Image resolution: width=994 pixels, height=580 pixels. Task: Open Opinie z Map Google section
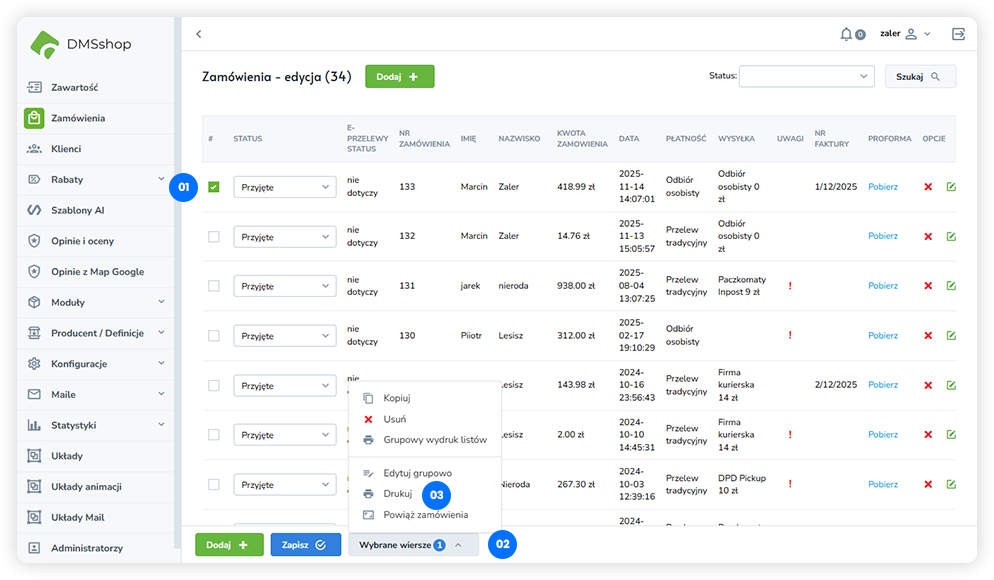(x=97, y=272)
